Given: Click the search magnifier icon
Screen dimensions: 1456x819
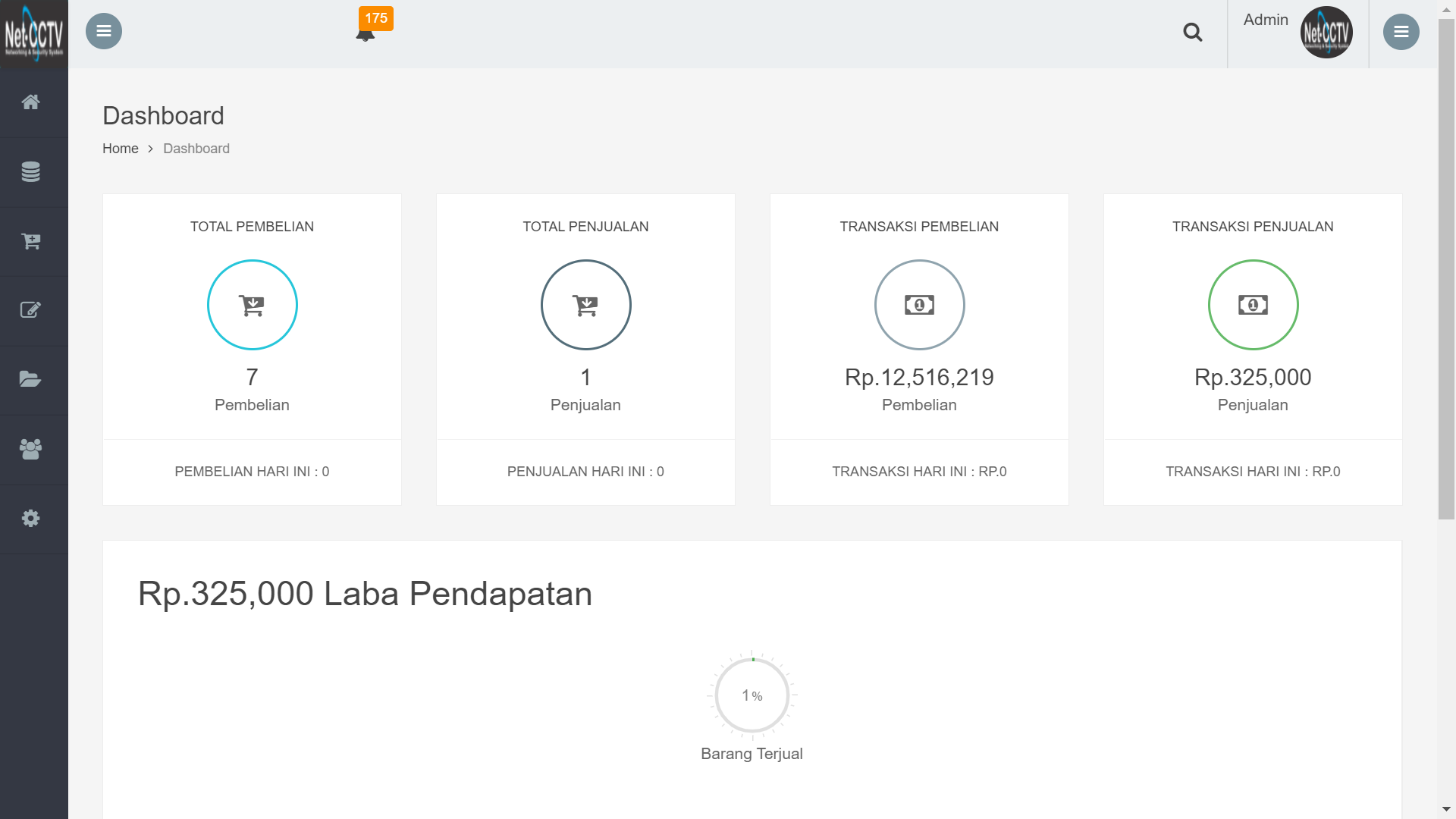Looking at the screenshot, I should 1192,33.
